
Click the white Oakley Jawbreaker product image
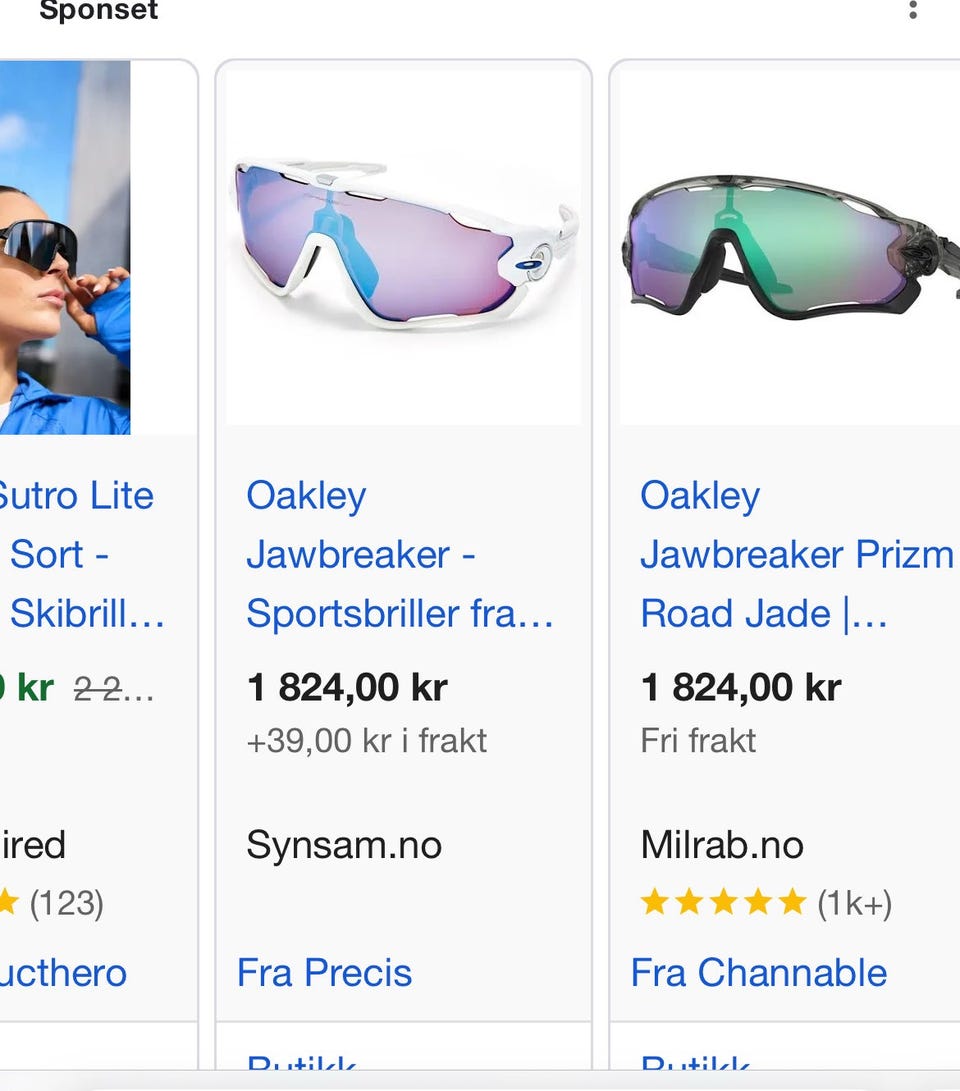tap(400, 240)
